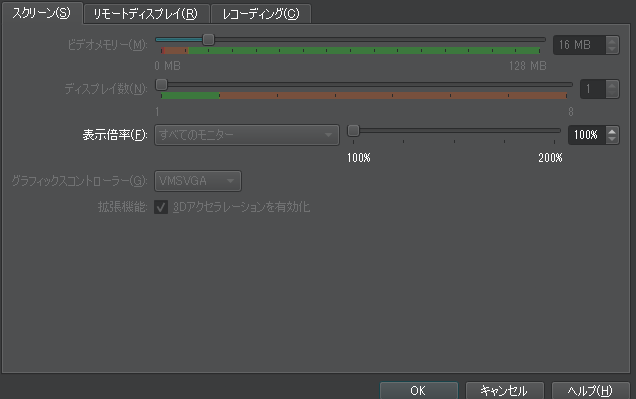Click the OK button
Screen dimensions: 636x399
click(x=419, y=390)
